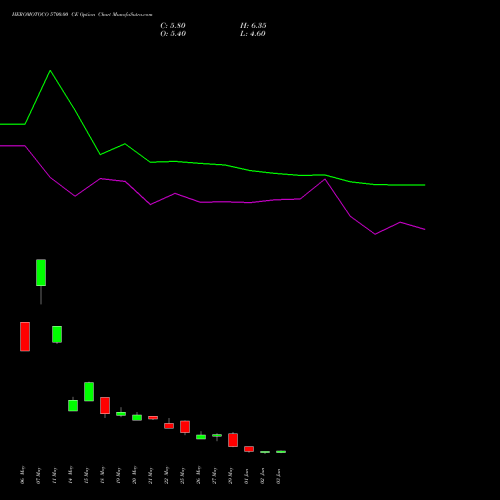Click the red candlestick above 29 May

click(233, 440)
